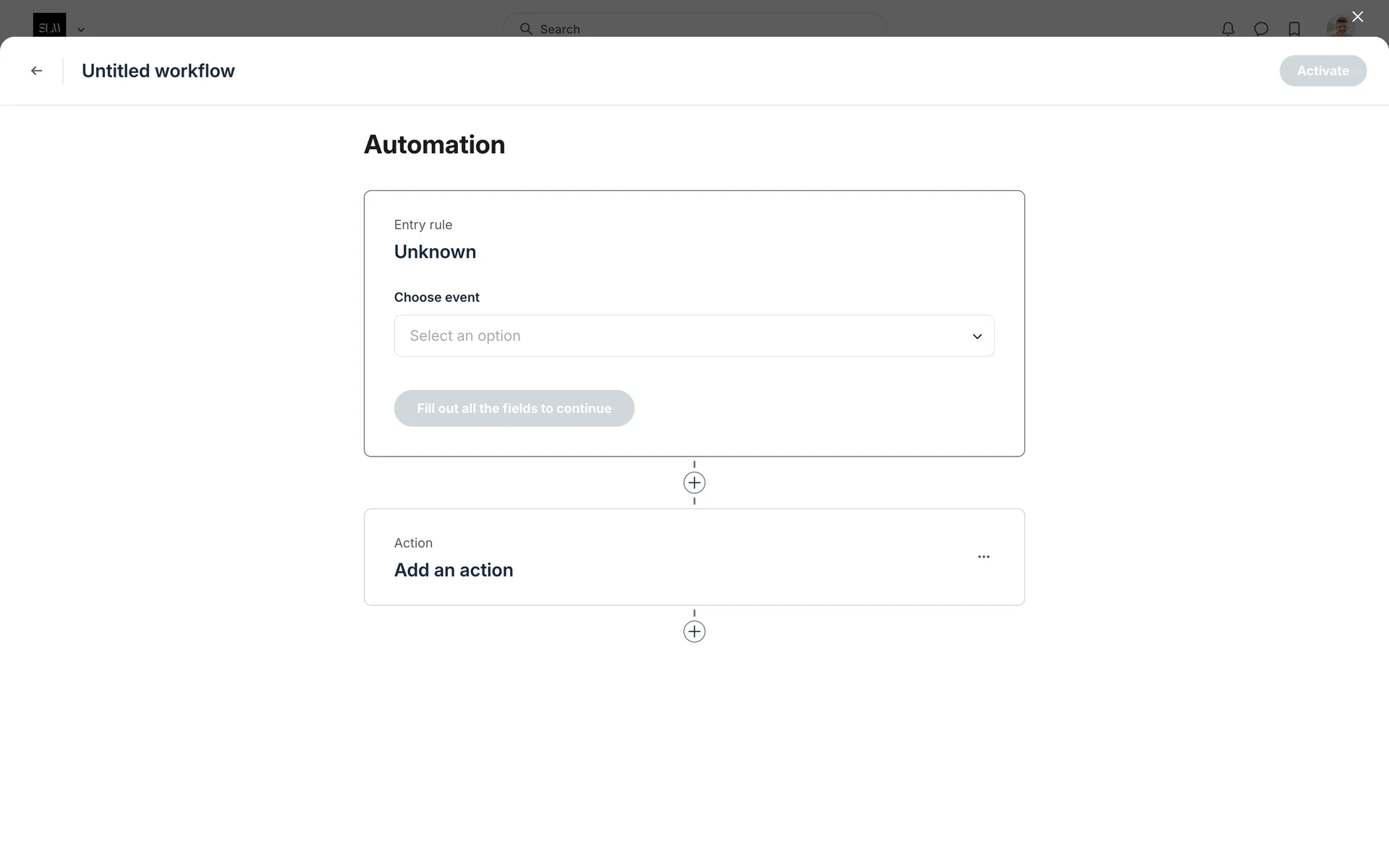Click the back arrow beside Untitled workflow
This screenshot has height=868, width=1389.
pos(36,71)
